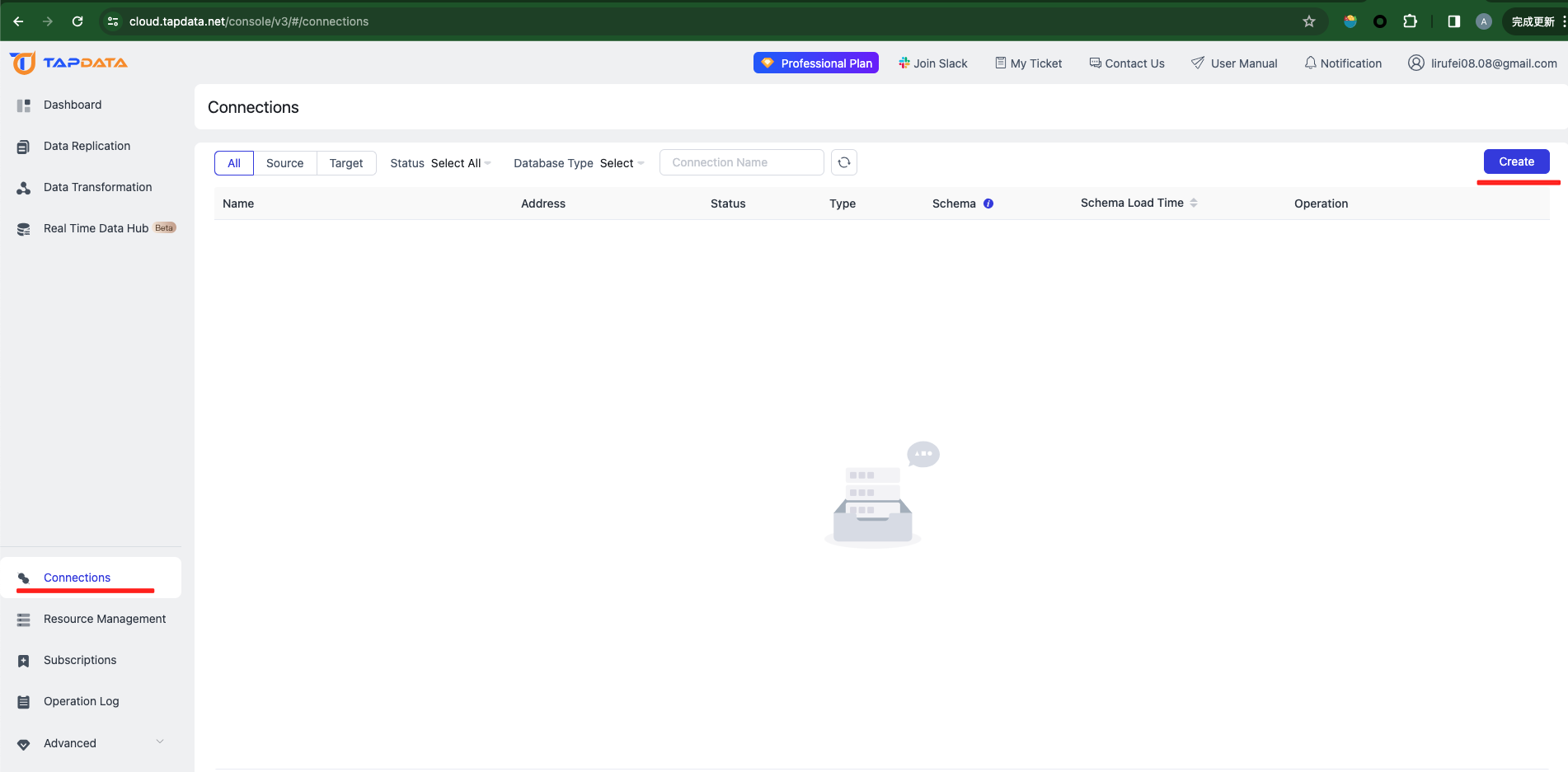Open Data Replication page
The image size is (1568, 772).
click(x=87, y=146)
